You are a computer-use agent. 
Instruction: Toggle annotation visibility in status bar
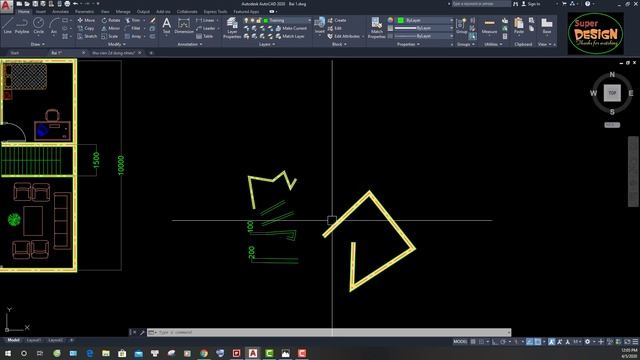click(551, 342)
